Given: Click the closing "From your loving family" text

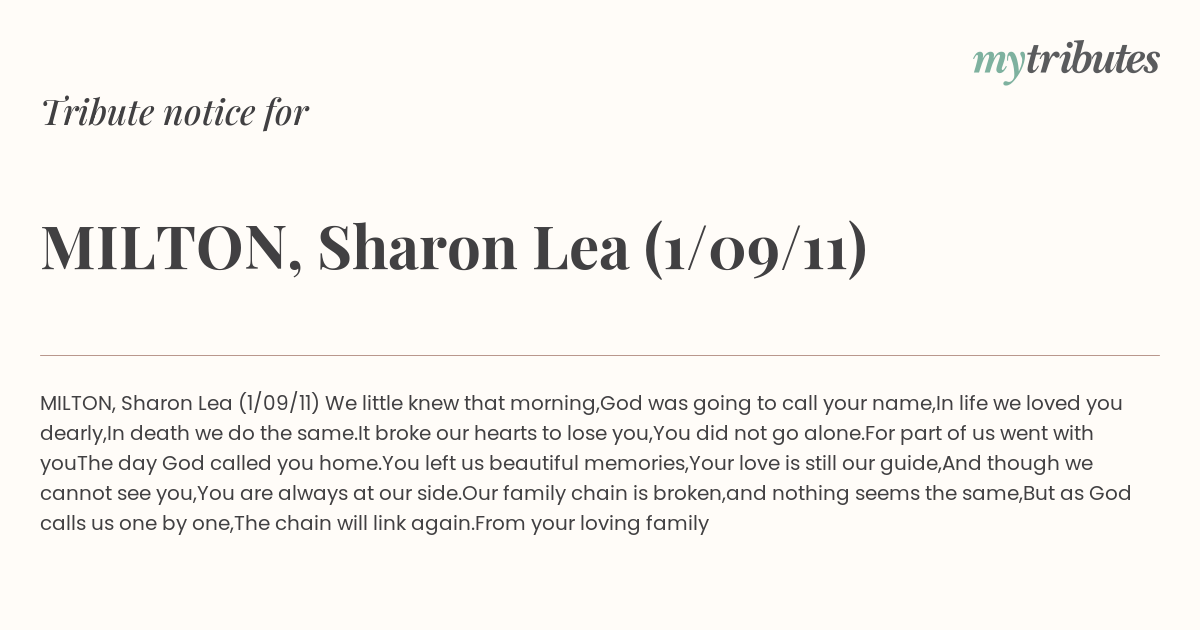Looking at the screenshot, I should [x=592, y=523].
